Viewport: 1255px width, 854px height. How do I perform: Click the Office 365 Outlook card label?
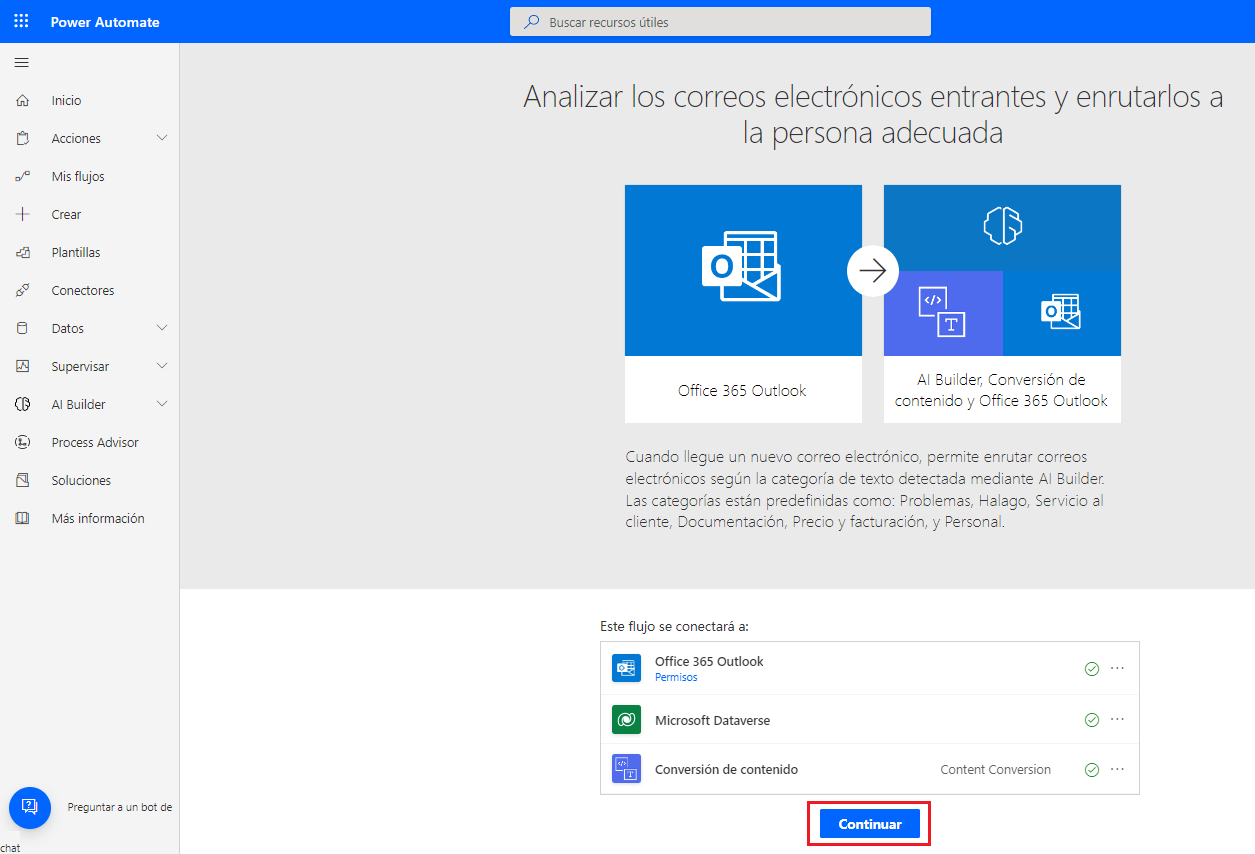[x=742, y=390]
